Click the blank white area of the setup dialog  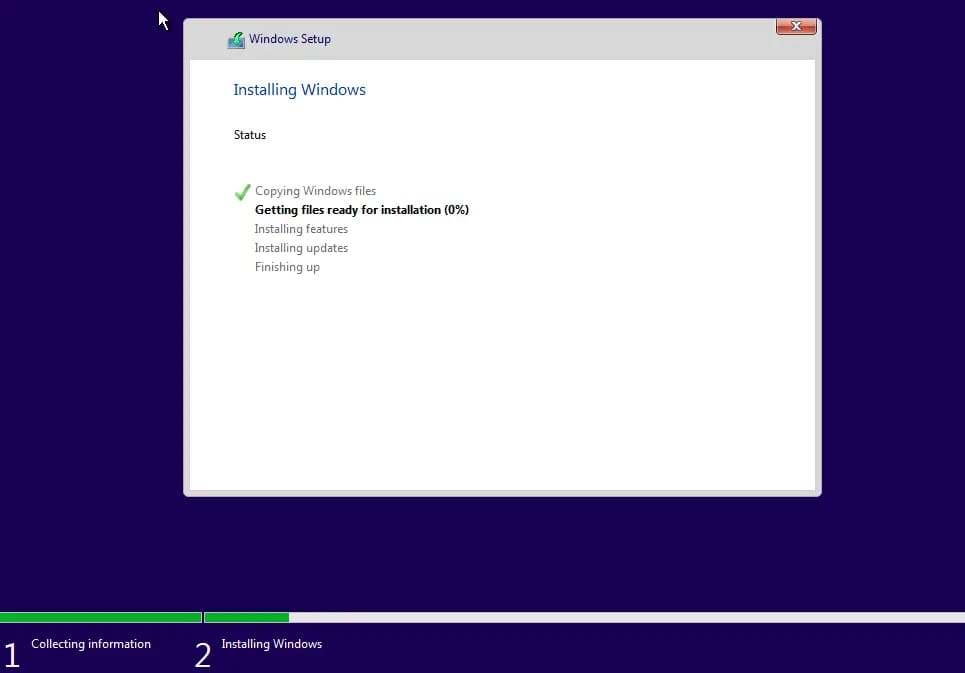click(x=500, y=380)
